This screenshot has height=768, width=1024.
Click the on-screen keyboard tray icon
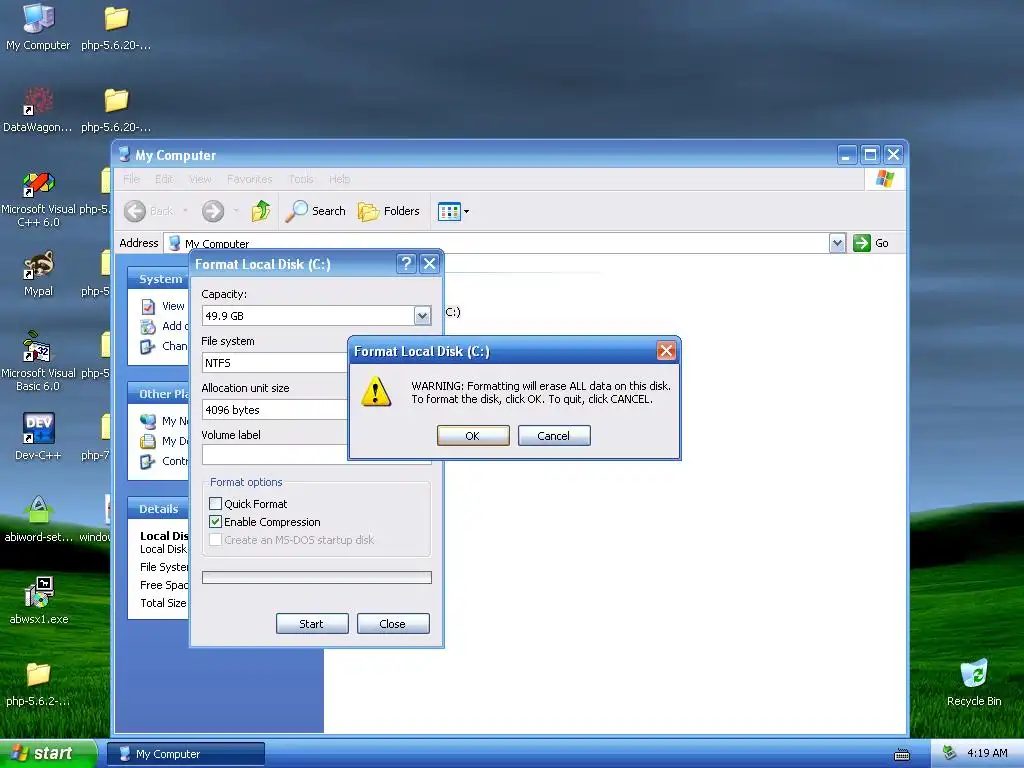click(x=902, y=755)
